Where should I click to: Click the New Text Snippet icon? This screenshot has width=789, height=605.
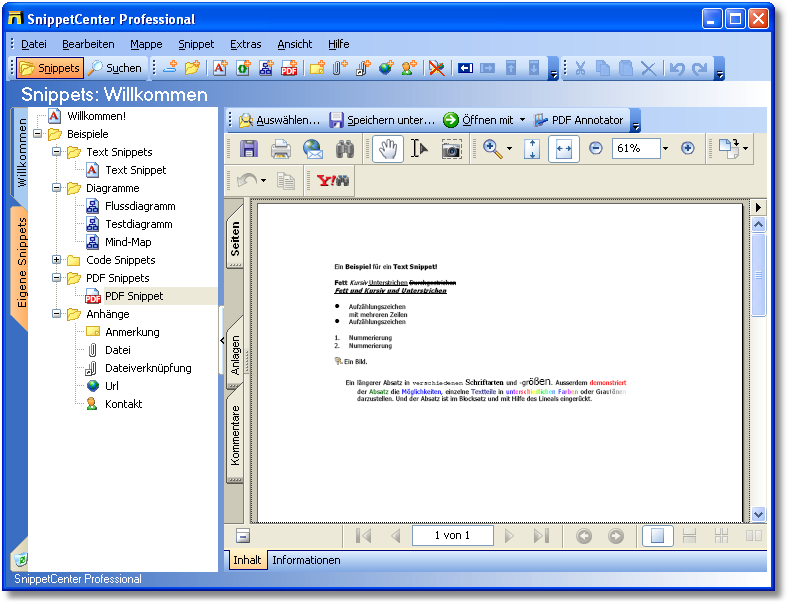click(220, 68)
